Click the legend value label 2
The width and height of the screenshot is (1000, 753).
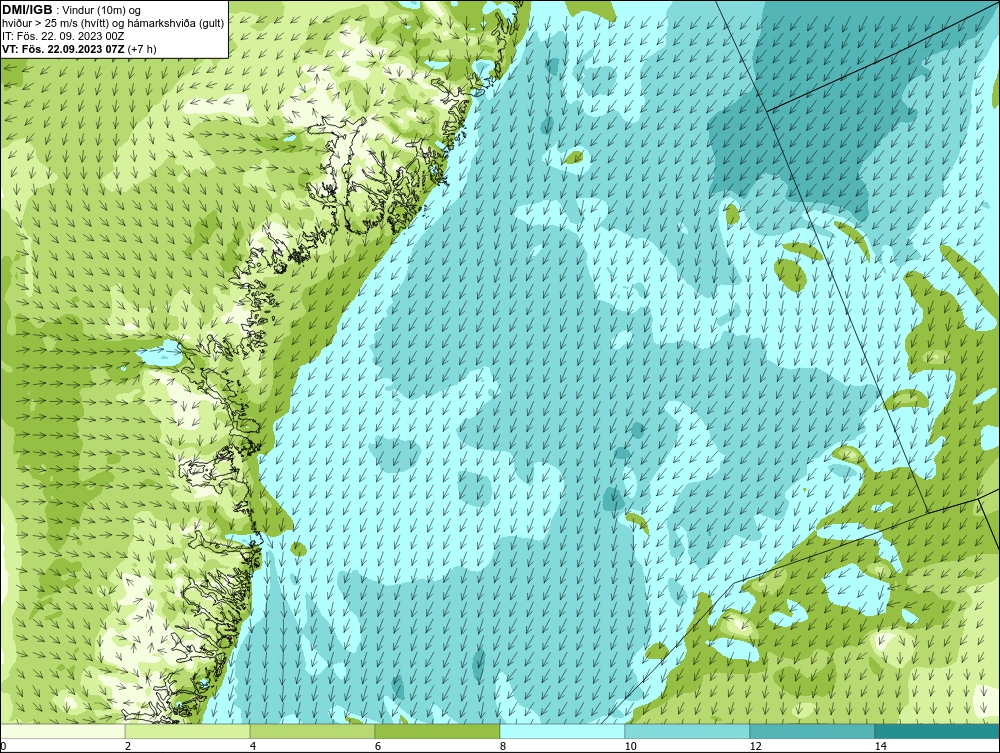click(x=128, y=746)
